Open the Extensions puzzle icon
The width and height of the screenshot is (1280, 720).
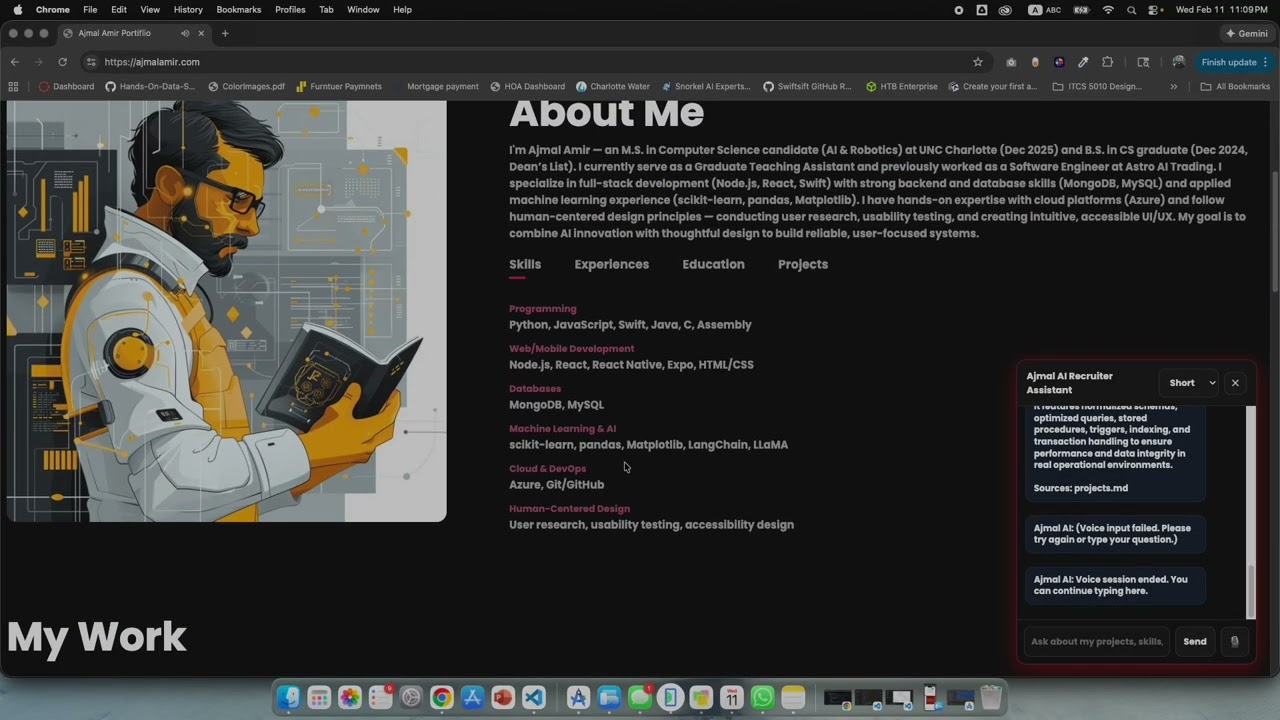point(1107,62)
